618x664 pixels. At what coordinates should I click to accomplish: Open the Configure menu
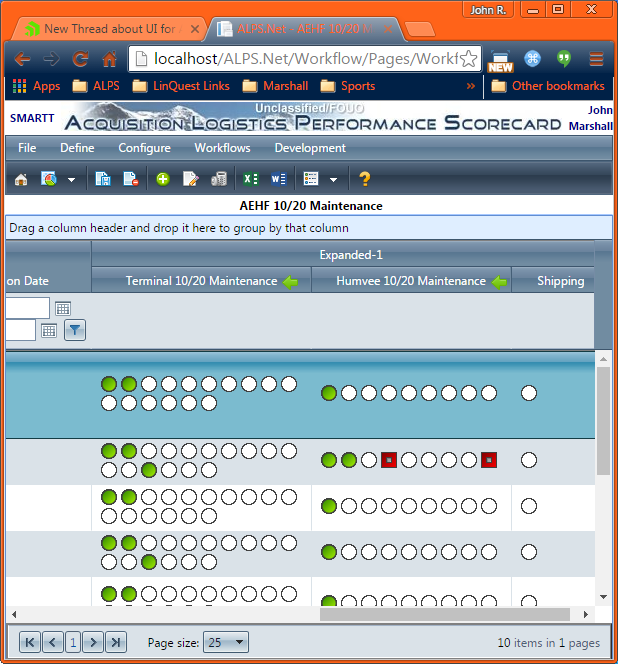pyautogui.click(x=144, y=148)
